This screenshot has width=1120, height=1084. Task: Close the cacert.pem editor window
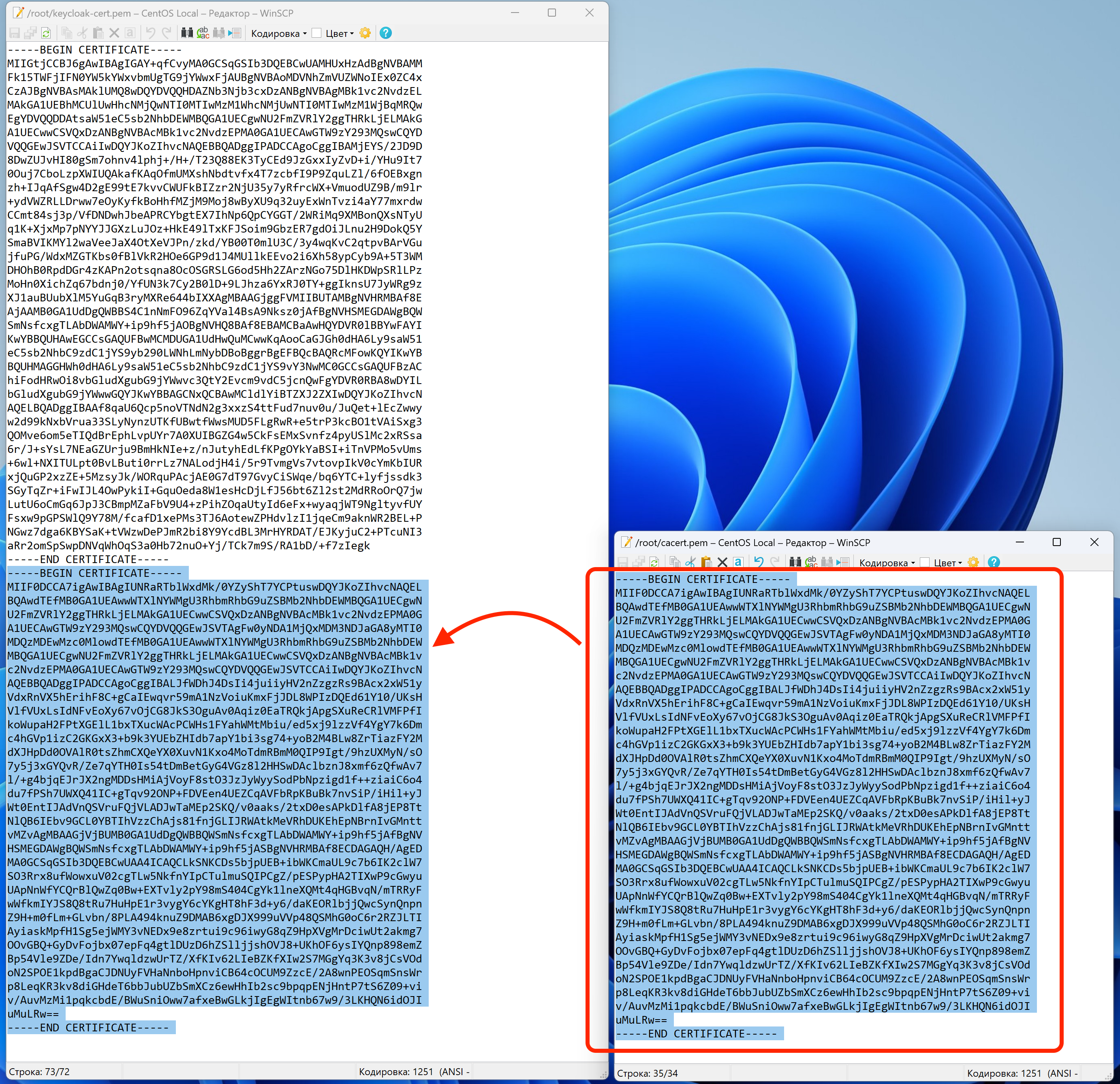(1094, 542)
